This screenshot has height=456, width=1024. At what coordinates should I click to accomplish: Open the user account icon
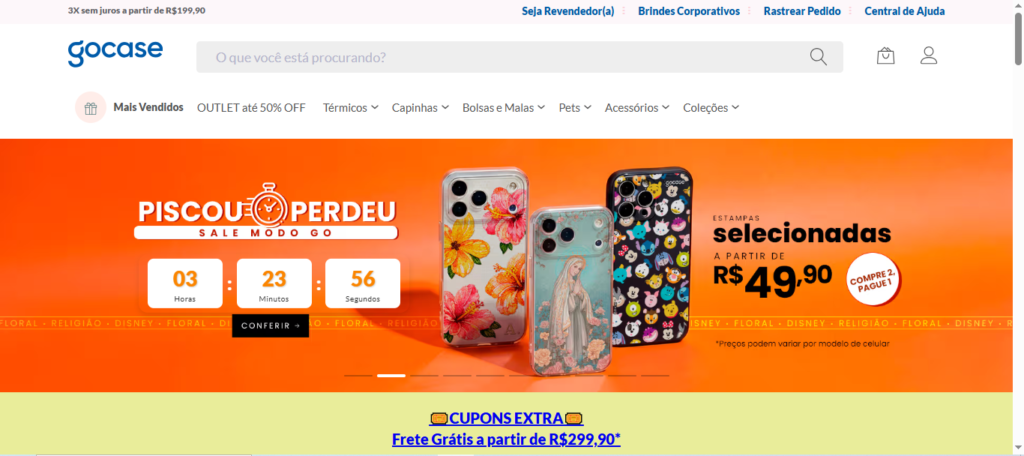[x=929, y=56]
